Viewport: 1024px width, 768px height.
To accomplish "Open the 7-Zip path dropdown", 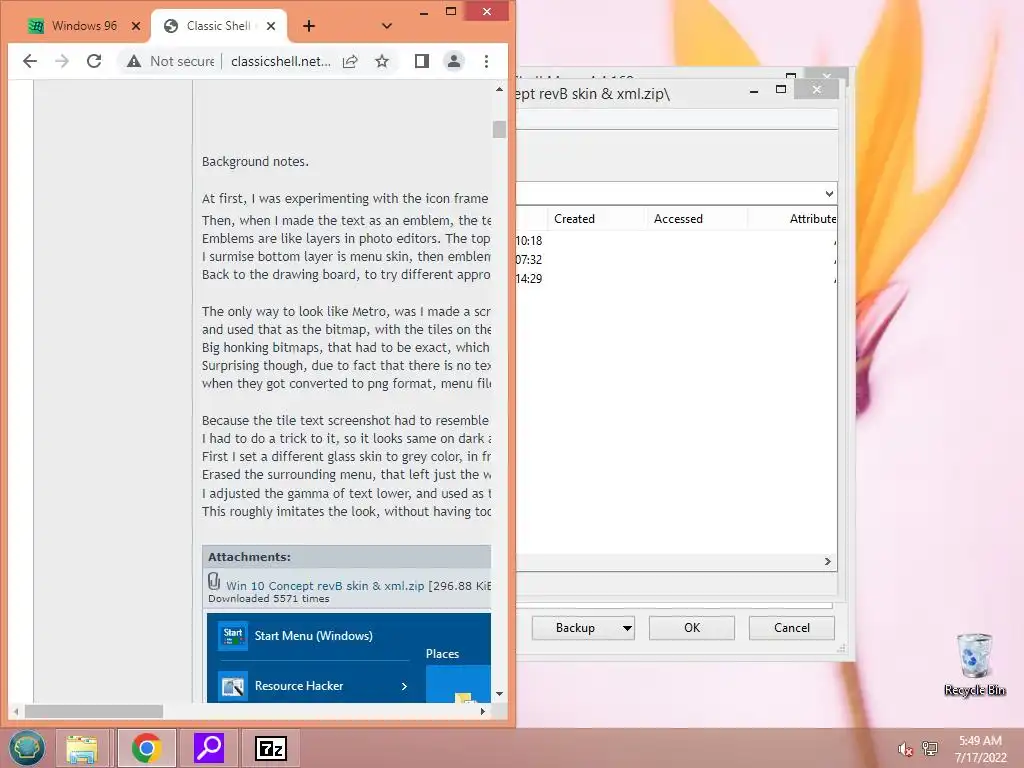I will click(829, 193).
